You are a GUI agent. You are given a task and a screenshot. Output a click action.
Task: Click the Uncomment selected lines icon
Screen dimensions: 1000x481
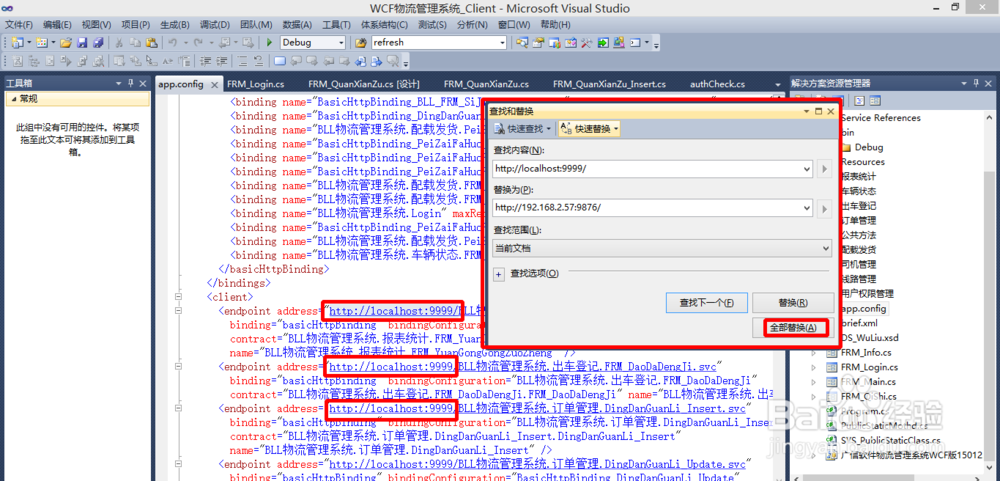[x=258, y=61]
